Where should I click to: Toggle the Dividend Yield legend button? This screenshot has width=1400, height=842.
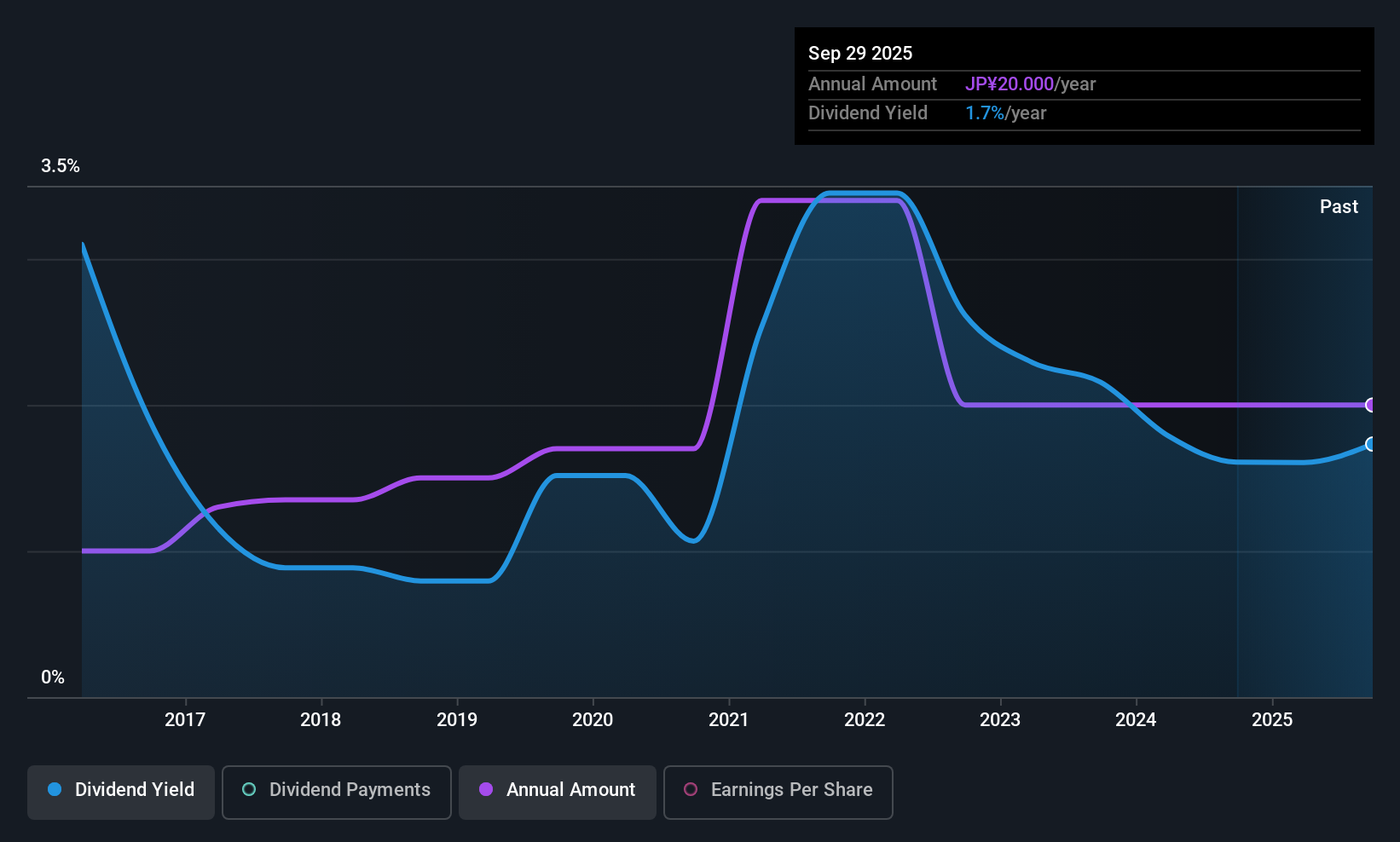point(121,790)
